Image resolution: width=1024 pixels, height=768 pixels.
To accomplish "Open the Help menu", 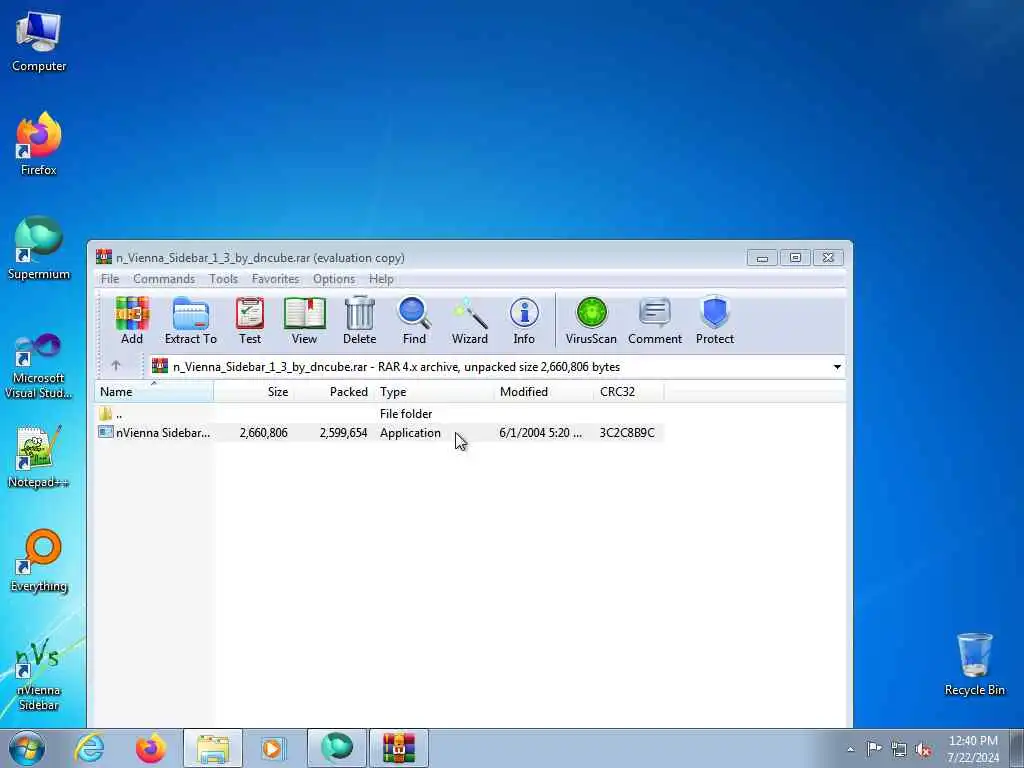I will click(x=381, y=279).
